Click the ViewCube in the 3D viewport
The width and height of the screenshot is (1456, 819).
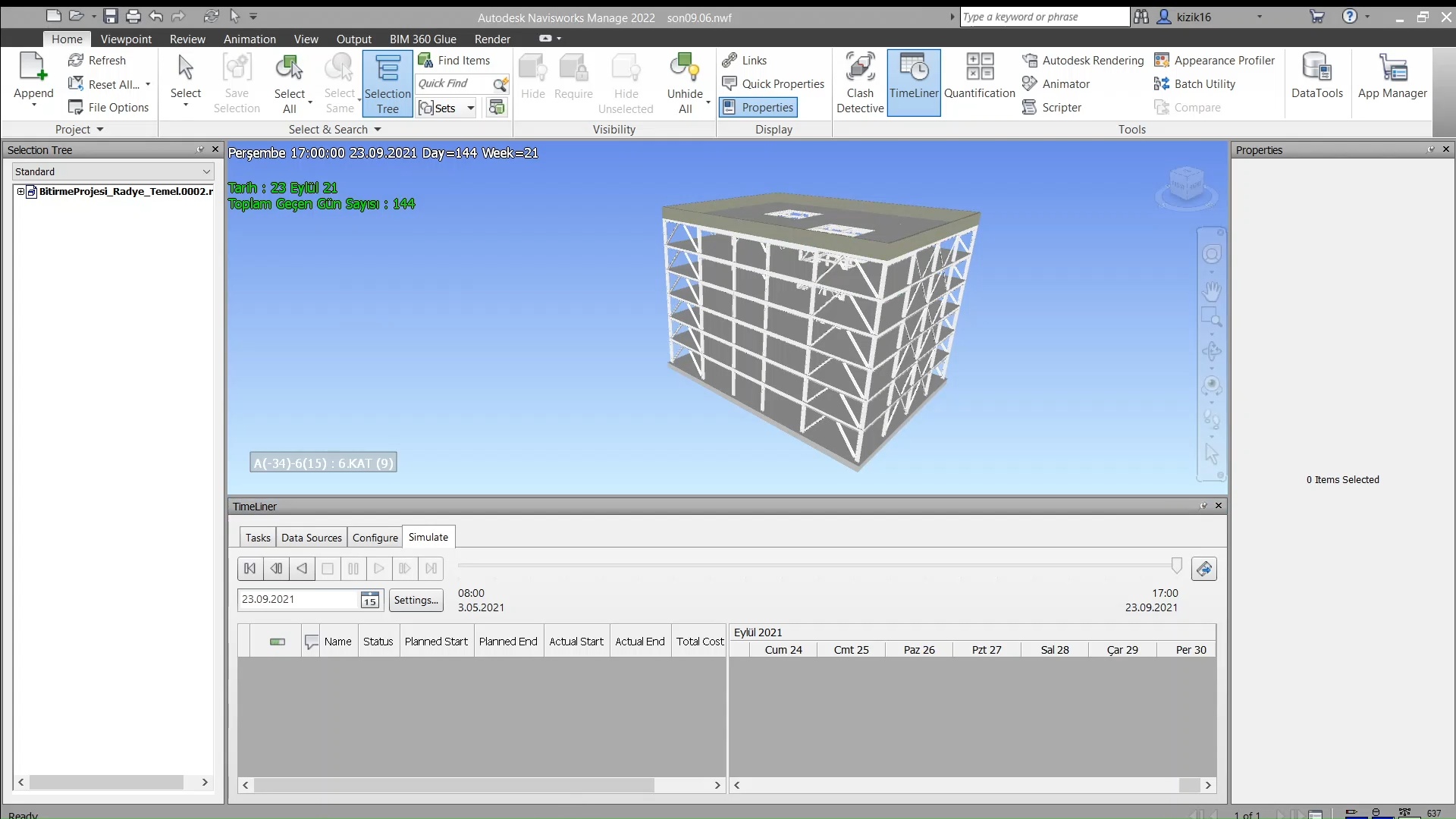[1187, 186]
